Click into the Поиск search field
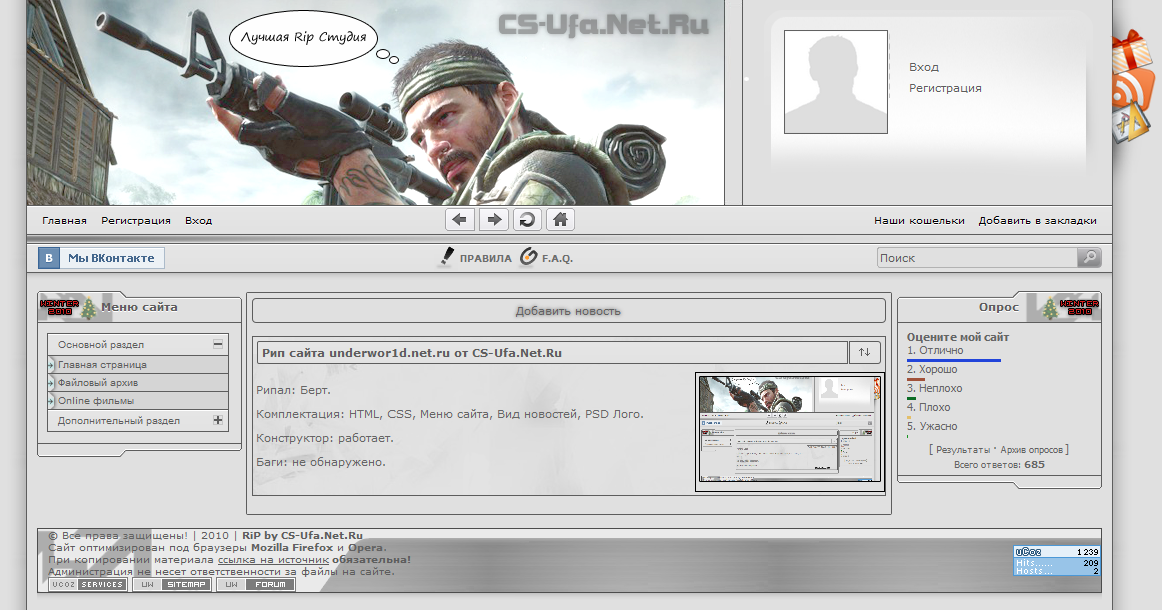1162x610 pixels. tap(976, 258)
